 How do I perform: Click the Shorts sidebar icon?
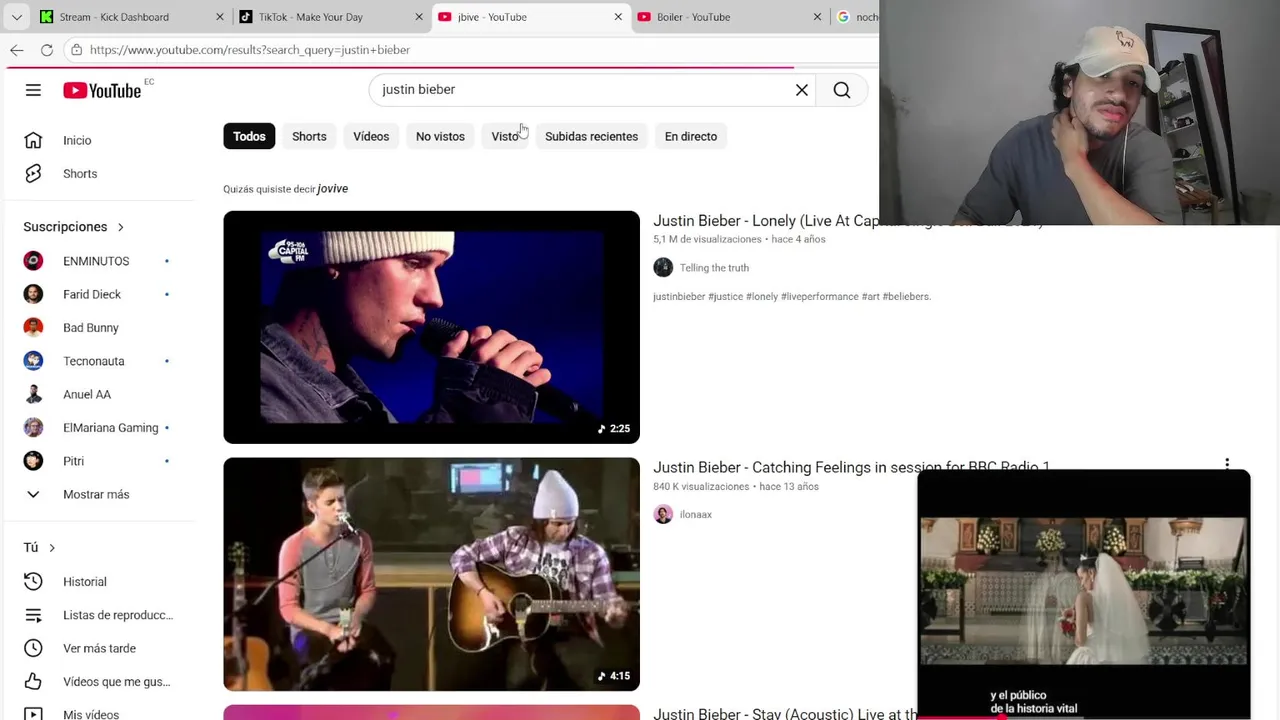(x=33, y=173)
